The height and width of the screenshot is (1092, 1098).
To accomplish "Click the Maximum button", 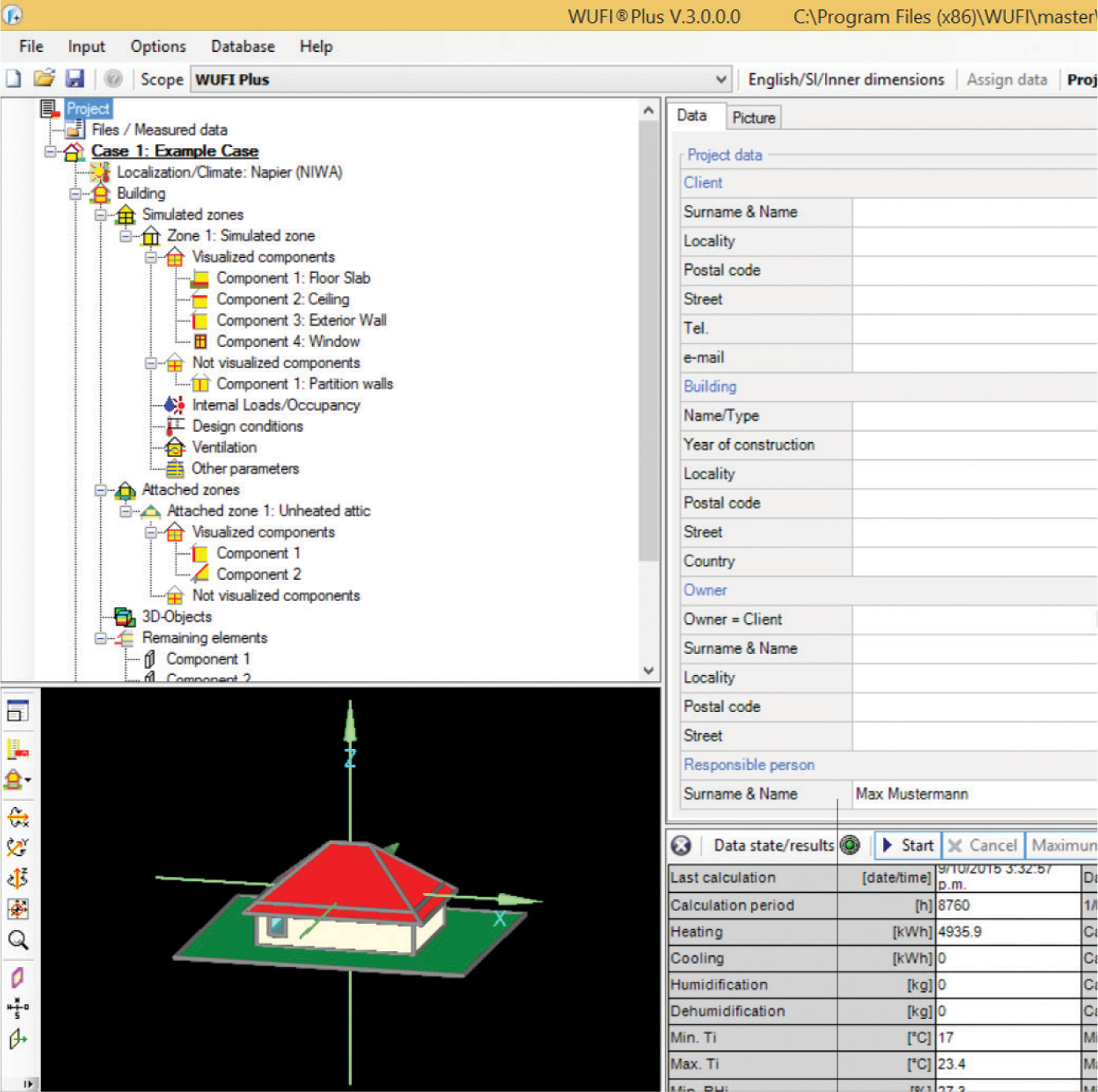I will point(1062,846).
